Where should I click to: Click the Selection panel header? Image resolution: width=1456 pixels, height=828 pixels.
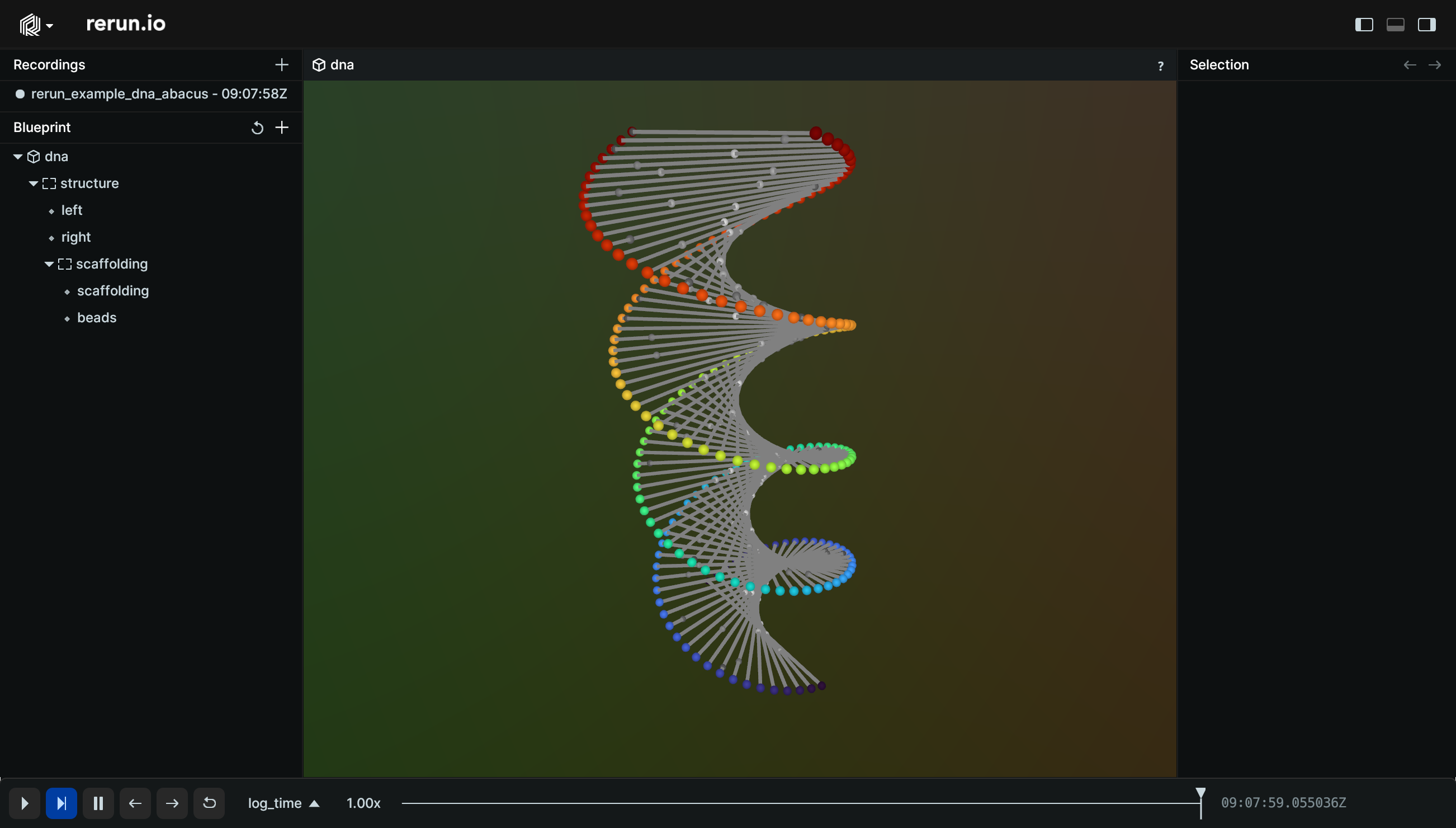[1219, 65]
